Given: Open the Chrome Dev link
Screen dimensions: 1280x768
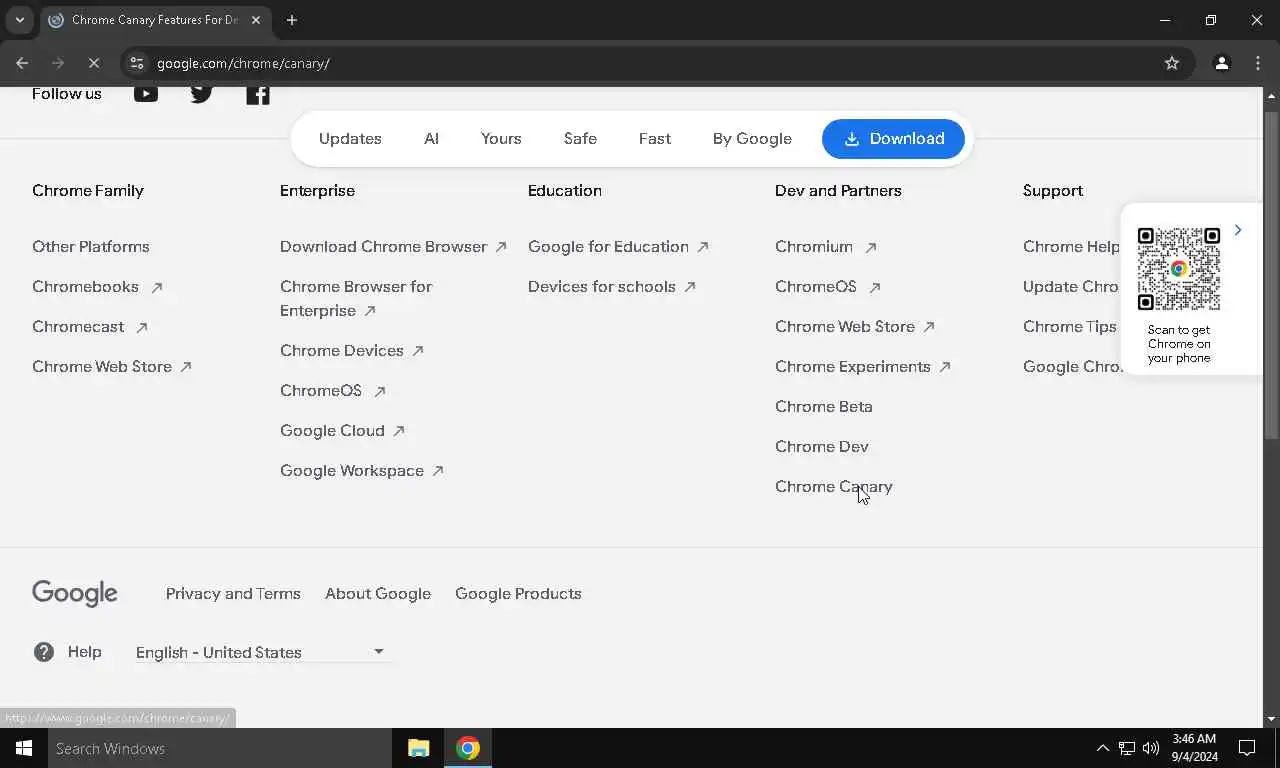Looking at the screenshot, I should pos(822,447).
